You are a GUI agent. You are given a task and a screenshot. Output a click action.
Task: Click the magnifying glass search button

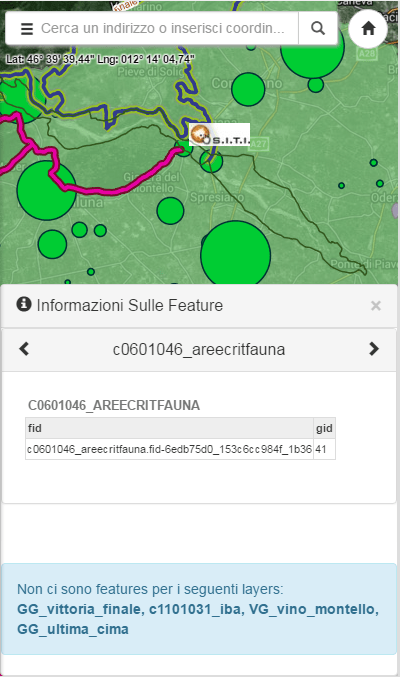pos(318,28)
